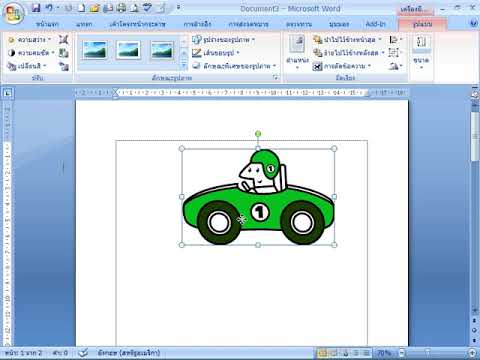Image resolution: width=480 pixels, height=360 pixels.
Task: Click the Compress Pictures icon
Action: tap(63, 40)
